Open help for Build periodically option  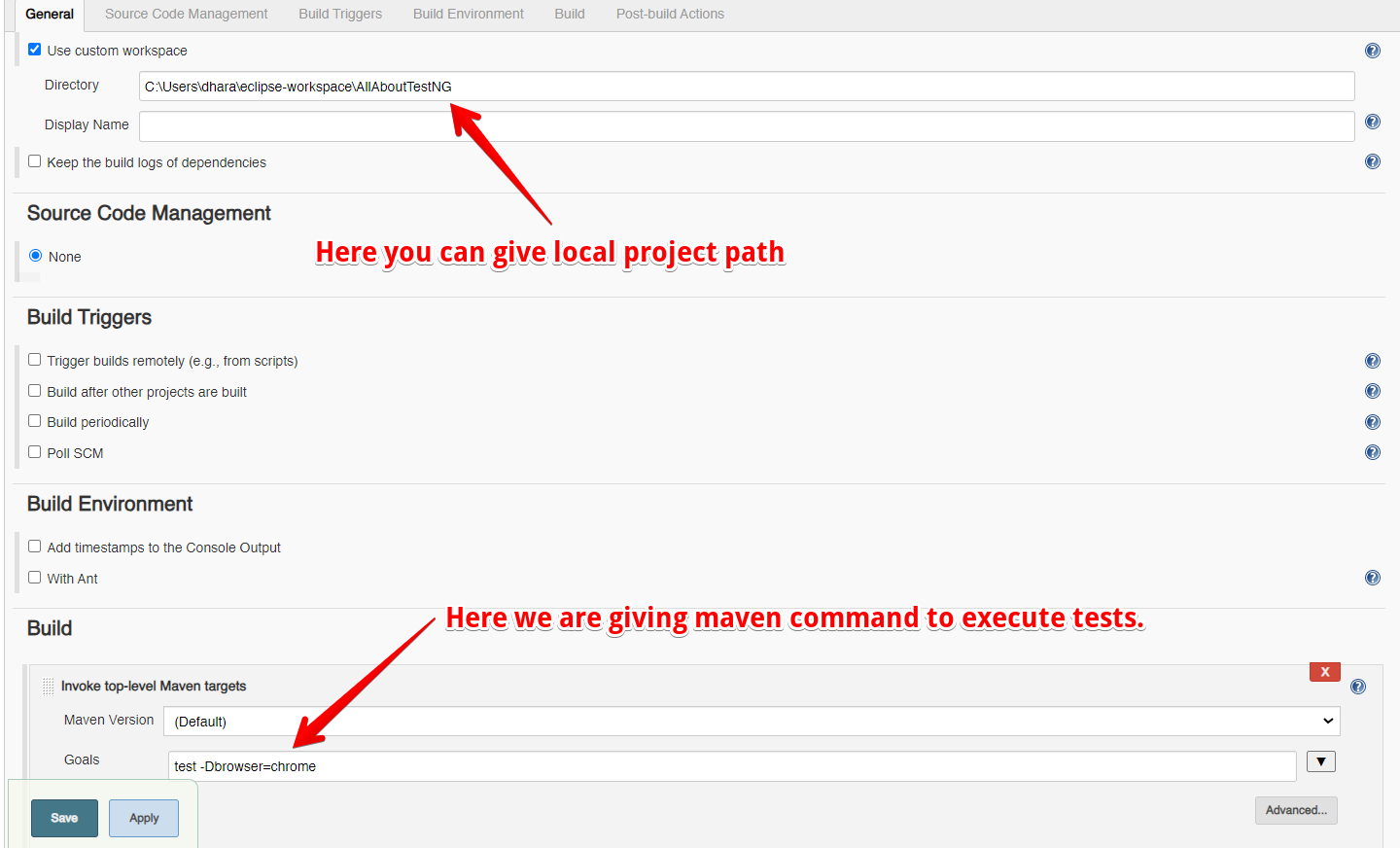pyautogui.click(x=1372, y=421)
